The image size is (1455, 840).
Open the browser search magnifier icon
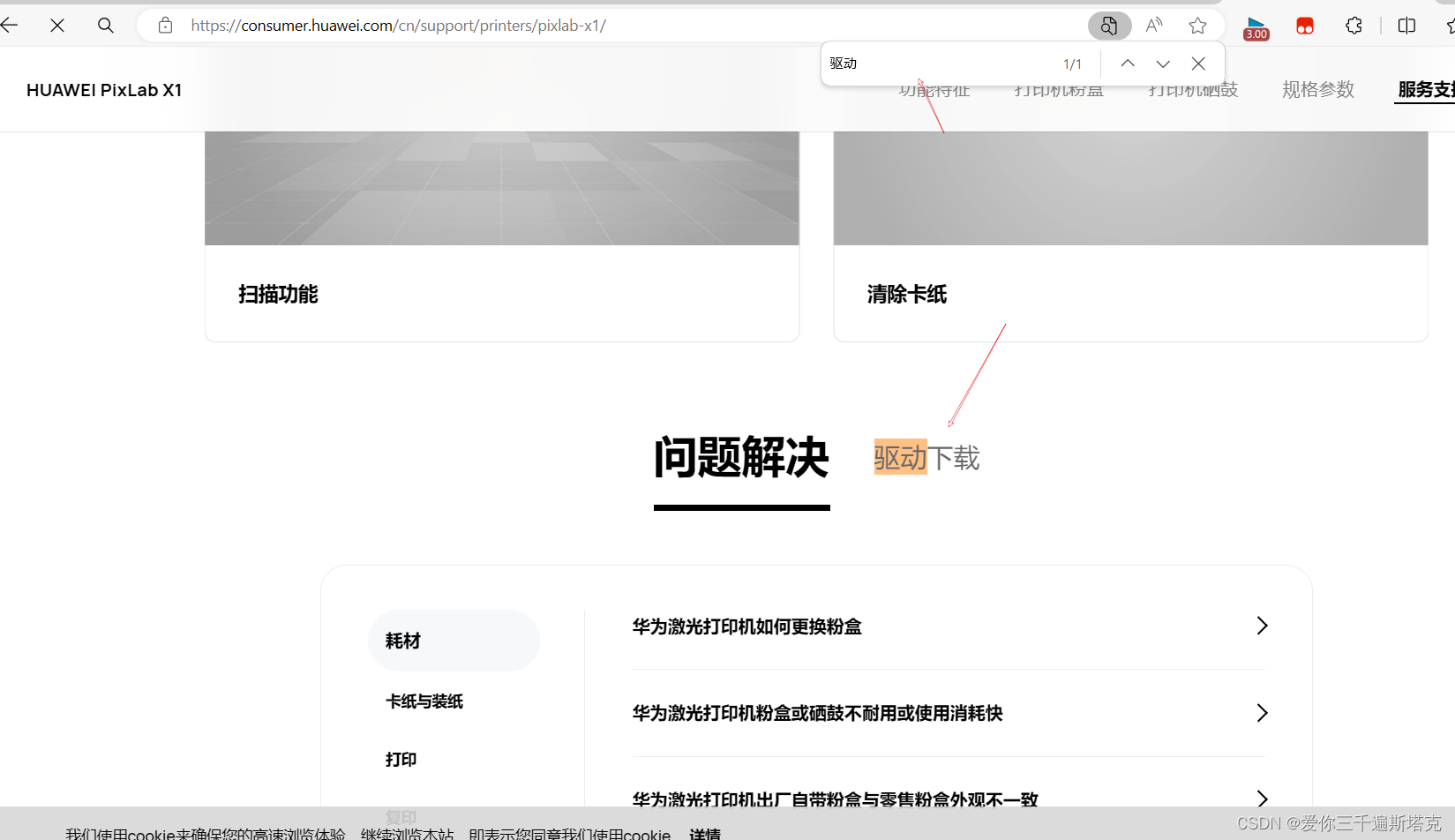(106, 26)
